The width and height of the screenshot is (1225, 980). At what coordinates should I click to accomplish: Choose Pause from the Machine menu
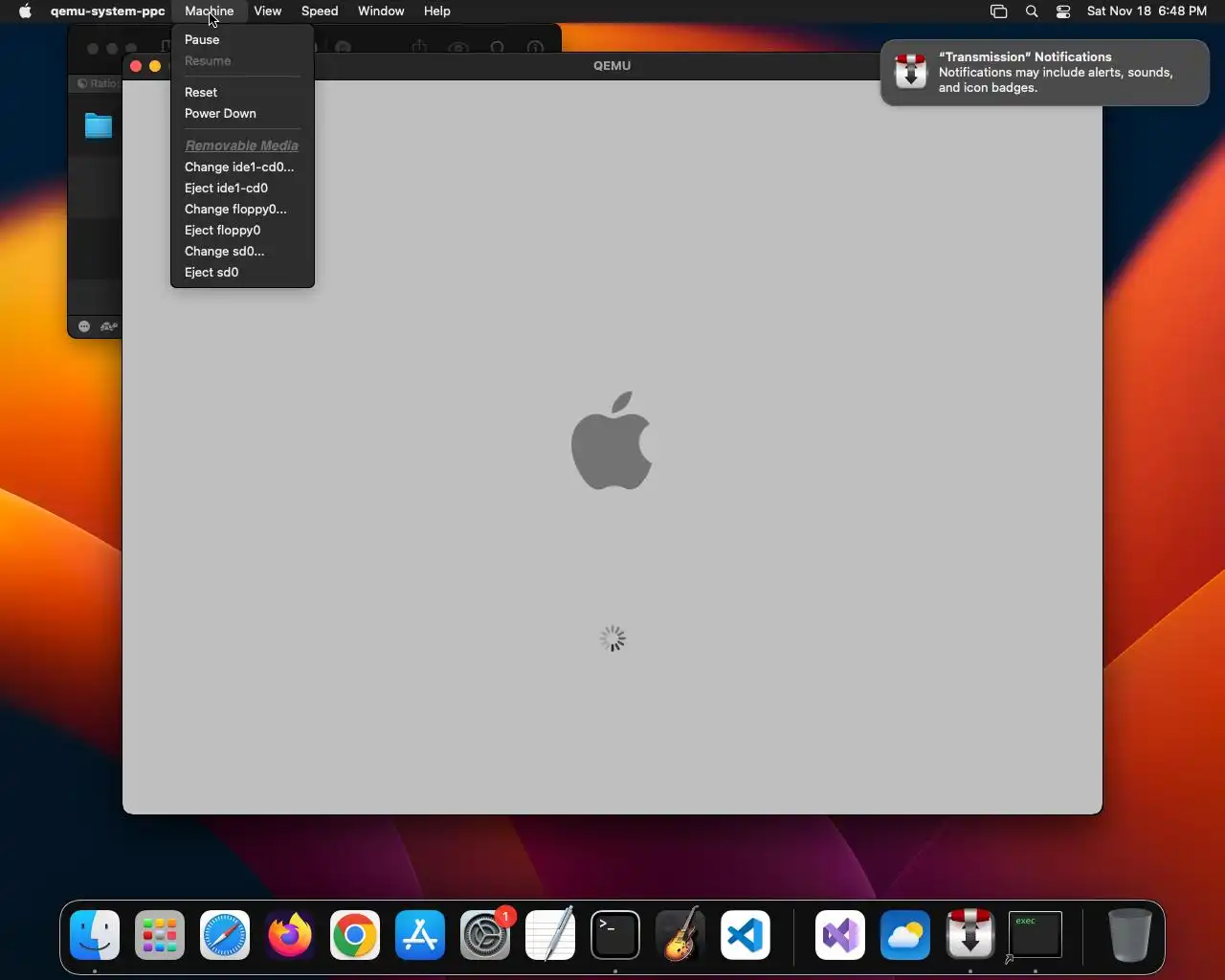242,39
